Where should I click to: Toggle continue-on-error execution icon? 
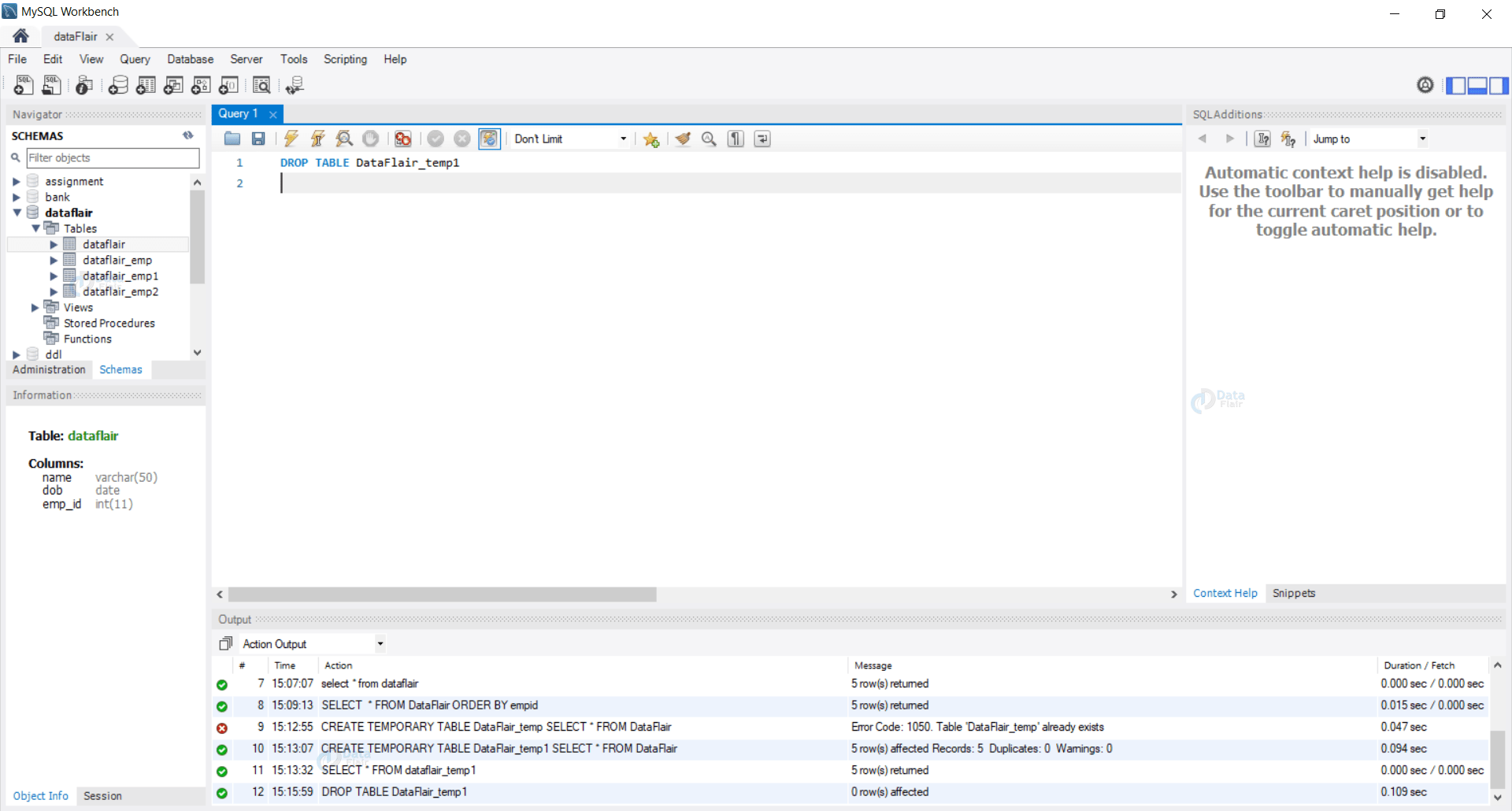[403, 139]
